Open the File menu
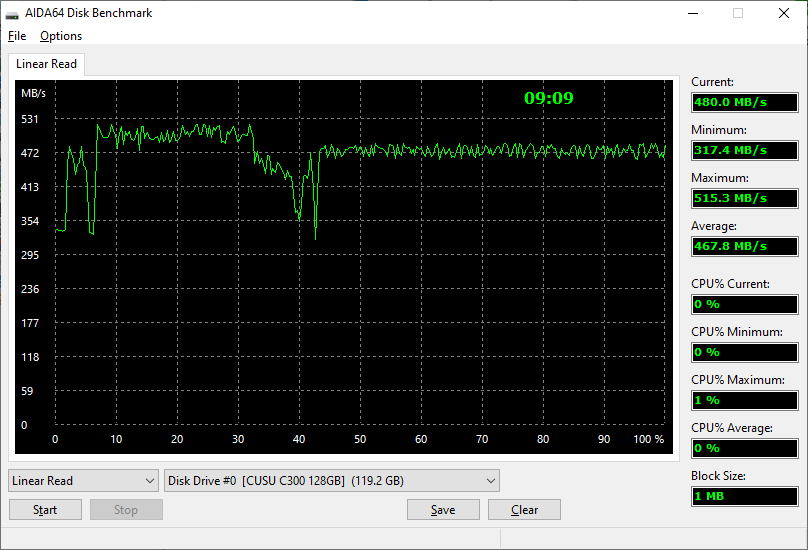The height and width of the screenshot is (550, 808). [17, 36]
